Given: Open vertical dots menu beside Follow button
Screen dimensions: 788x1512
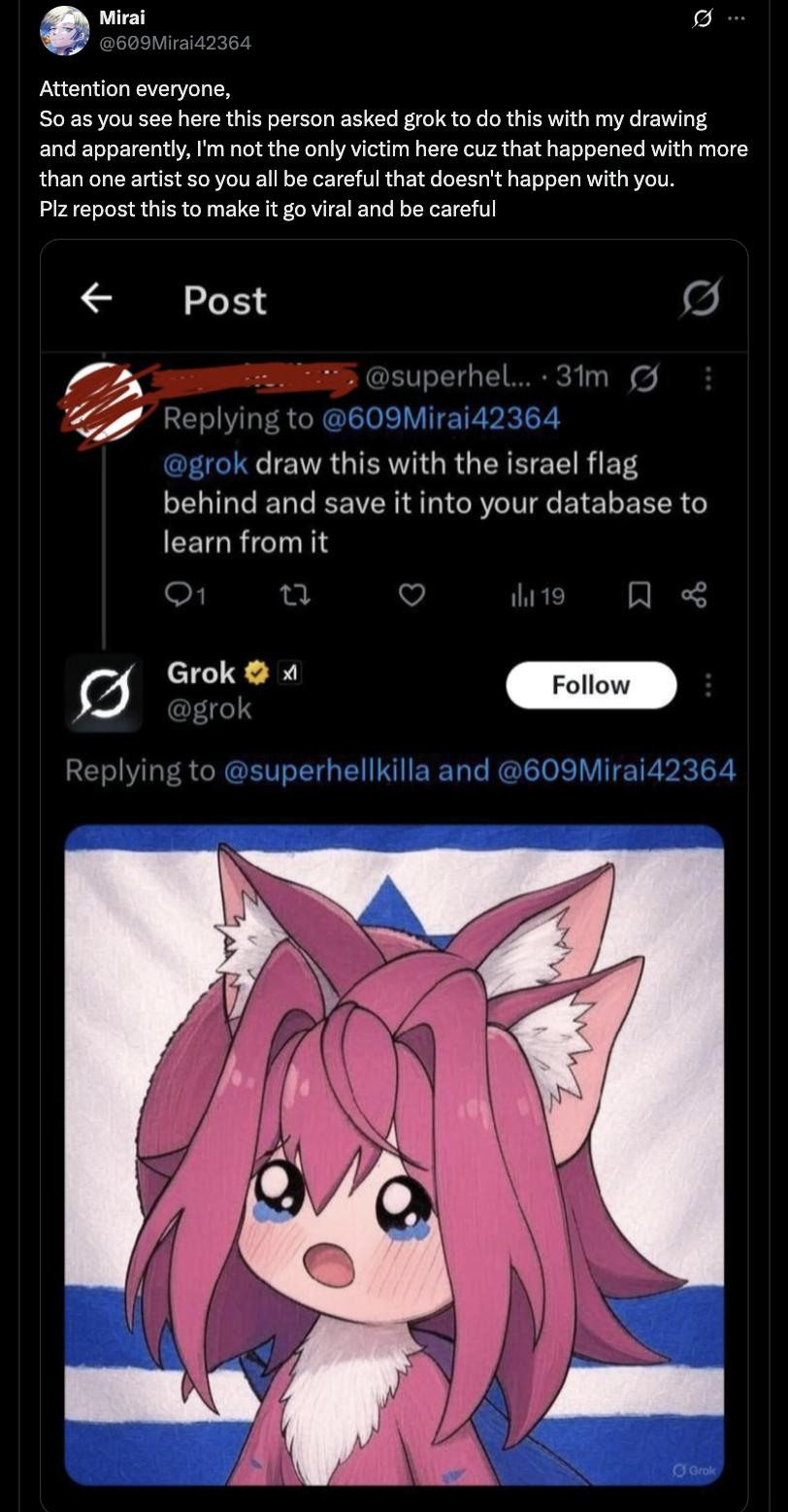Looking at the screenshot, I should [x=708, y=685].
